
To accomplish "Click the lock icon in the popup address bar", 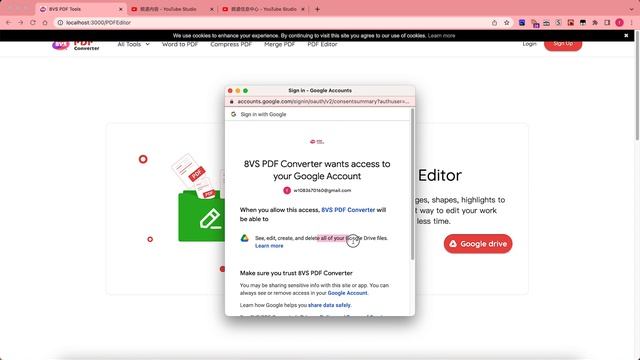I will [x=231, y=102].
